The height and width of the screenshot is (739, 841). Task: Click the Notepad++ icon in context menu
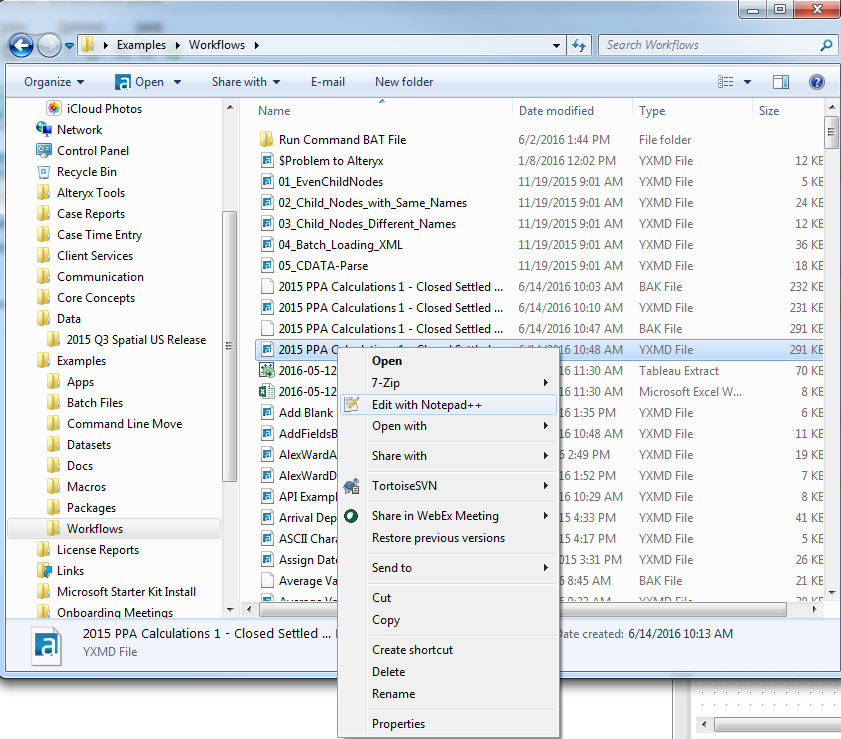(351, 404)
